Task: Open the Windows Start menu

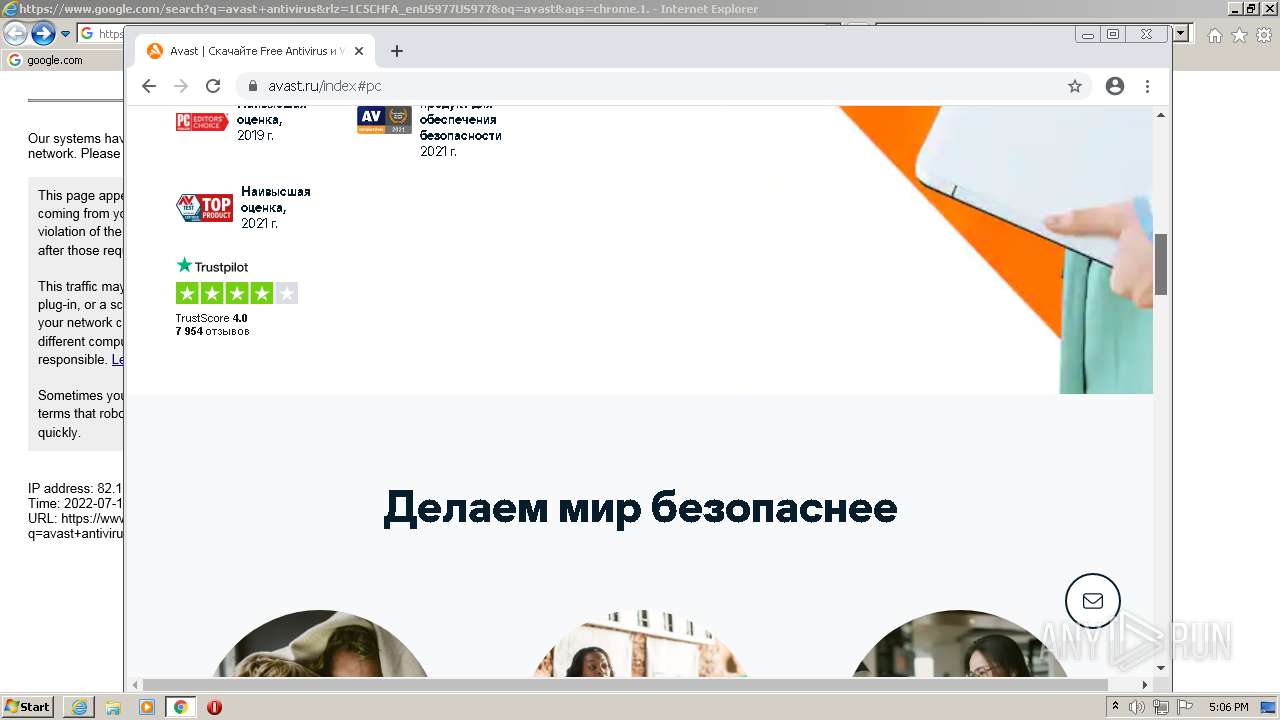Action: point(28,707)
